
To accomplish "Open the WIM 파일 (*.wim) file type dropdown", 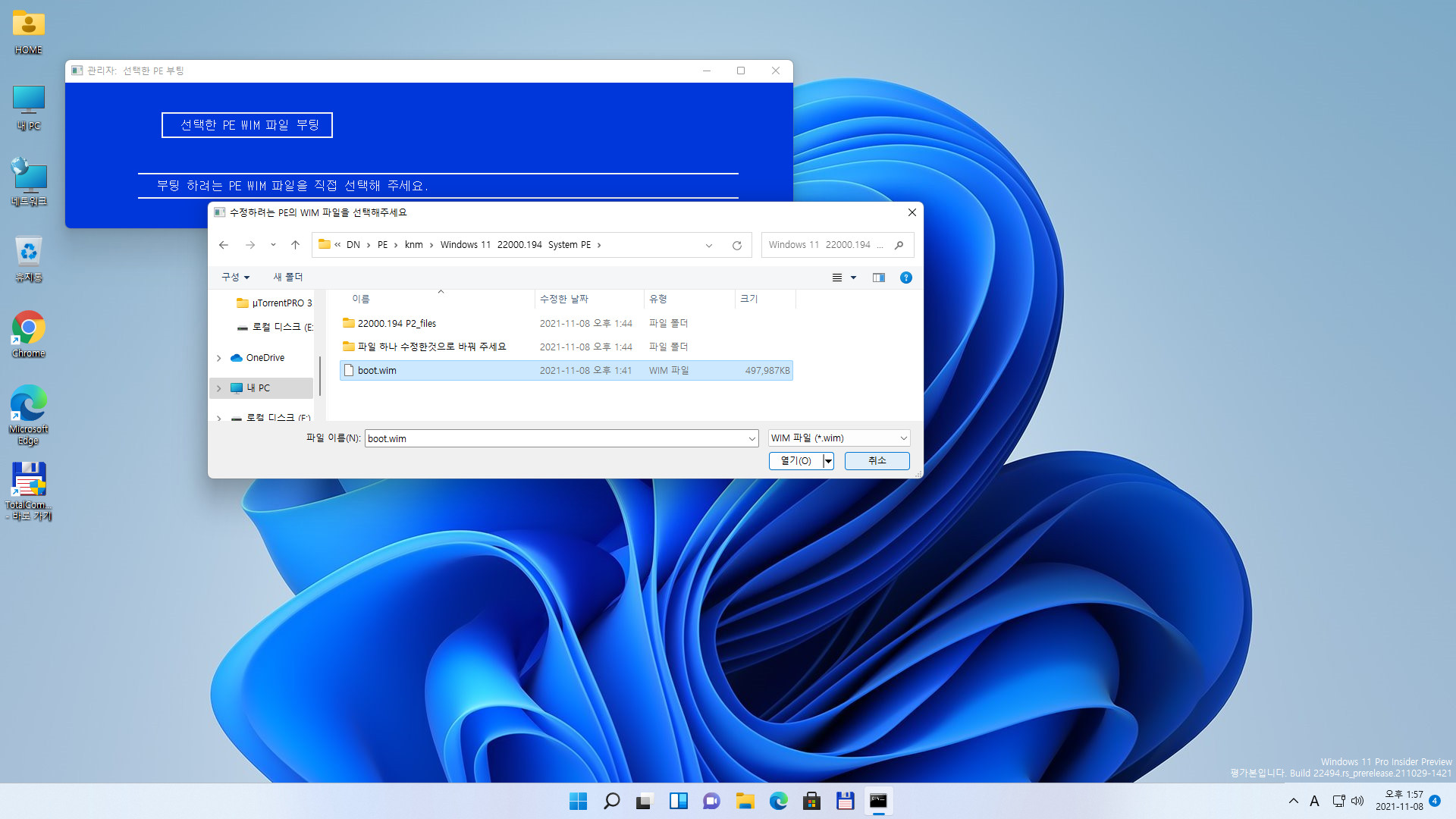I will [x=839, y=438].
